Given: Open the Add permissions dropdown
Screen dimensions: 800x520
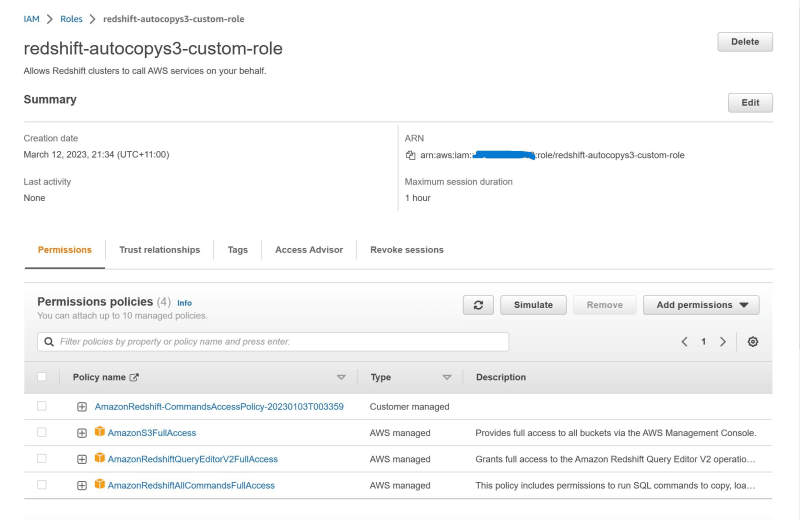Looking at the screenshot, I should [x=701, y=305].
